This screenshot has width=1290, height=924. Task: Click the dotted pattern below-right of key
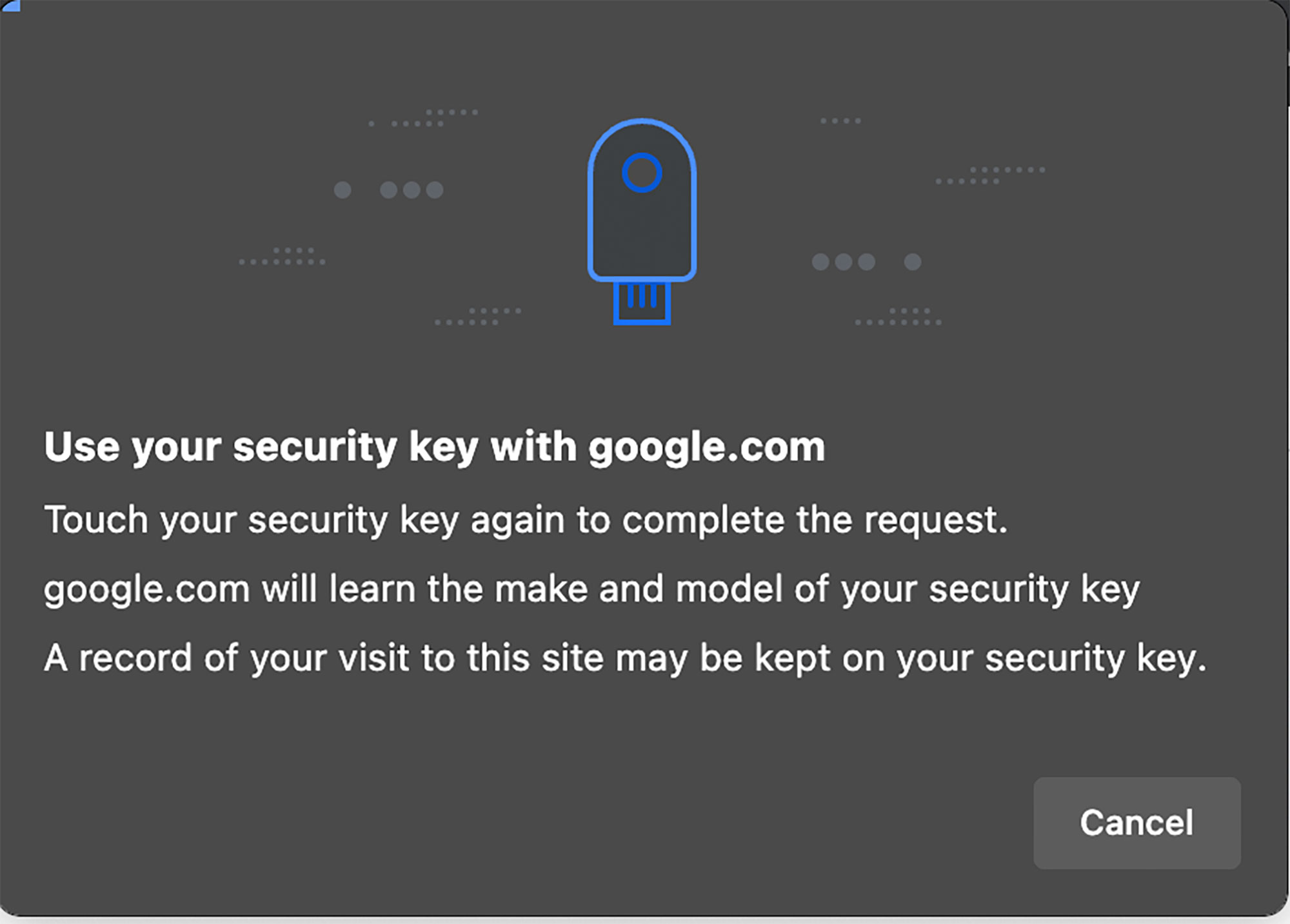(898, 317)
